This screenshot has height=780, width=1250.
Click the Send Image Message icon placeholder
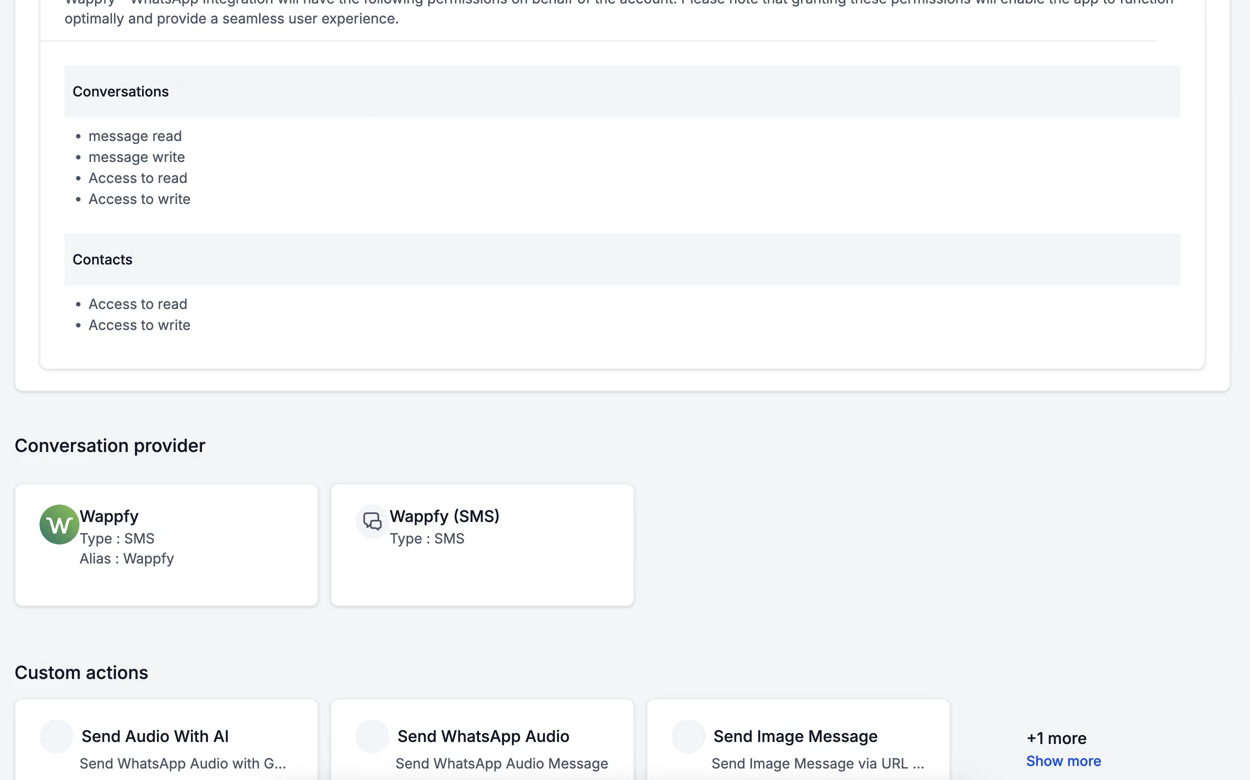[x=688, y=736]
